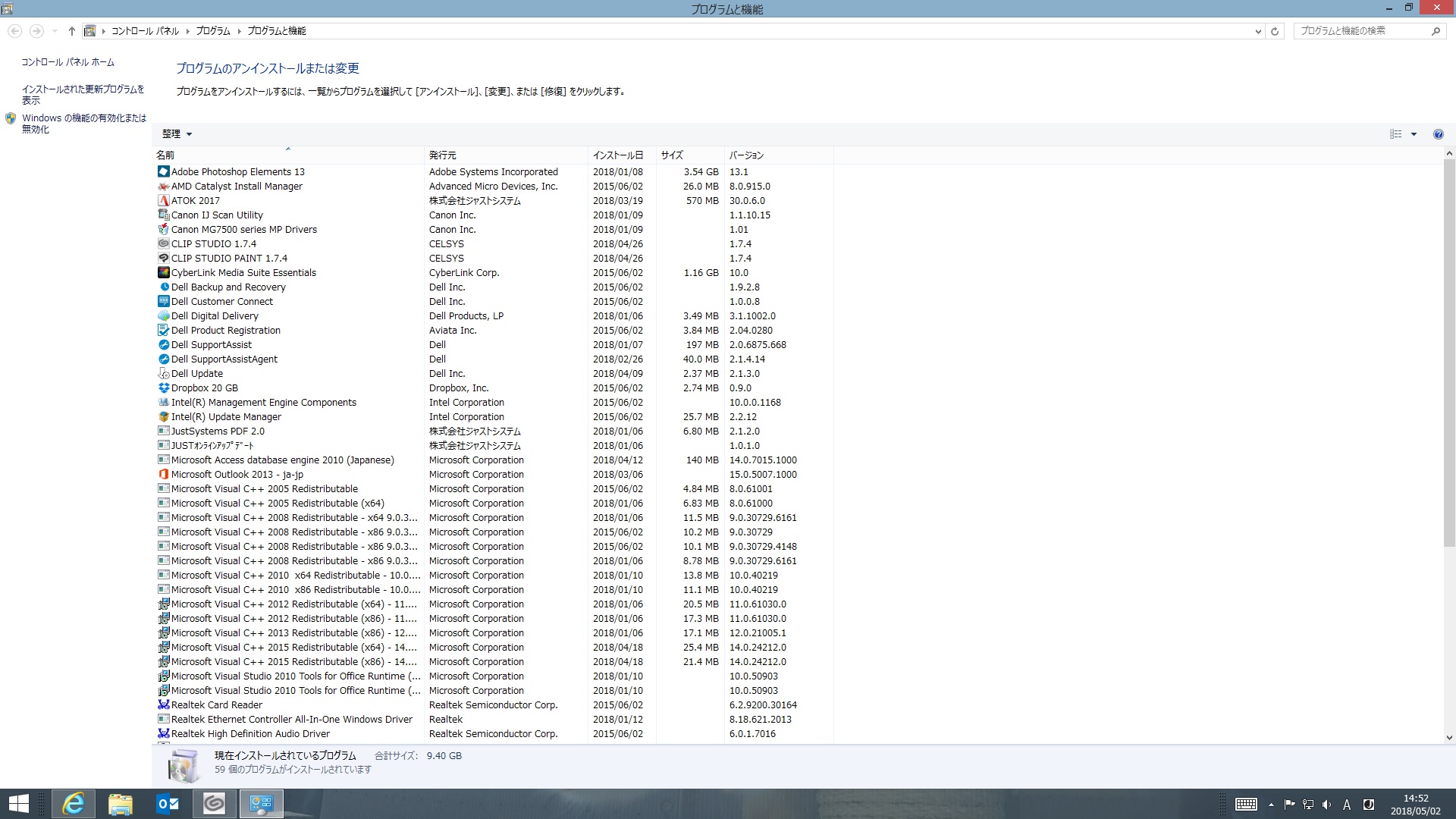Sort list by インストール日 column header
The height and width of the screenshot is (819, 1456).
[x=617, y=155]
